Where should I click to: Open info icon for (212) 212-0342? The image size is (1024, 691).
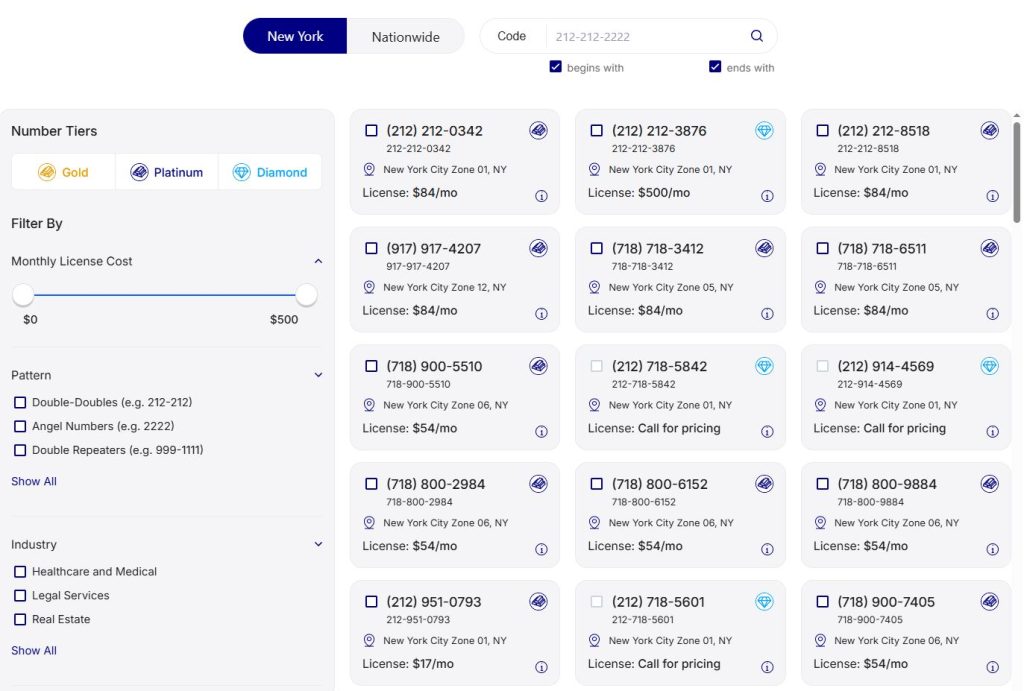click(541, 196)
